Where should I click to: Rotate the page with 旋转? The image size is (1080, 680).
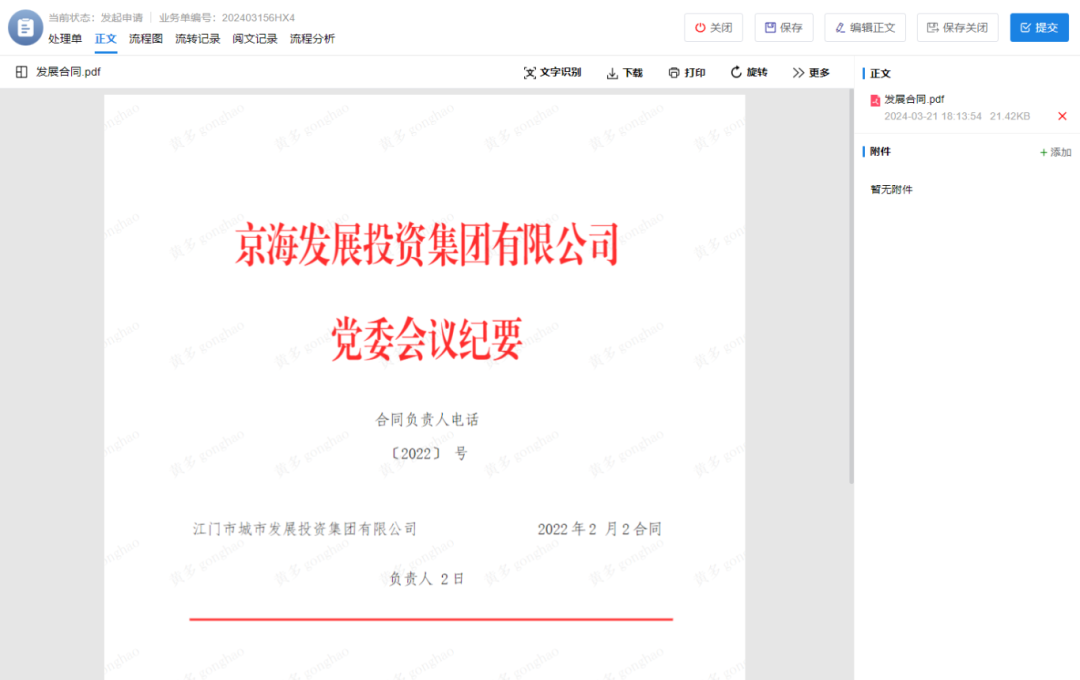[x=749, y=72]
